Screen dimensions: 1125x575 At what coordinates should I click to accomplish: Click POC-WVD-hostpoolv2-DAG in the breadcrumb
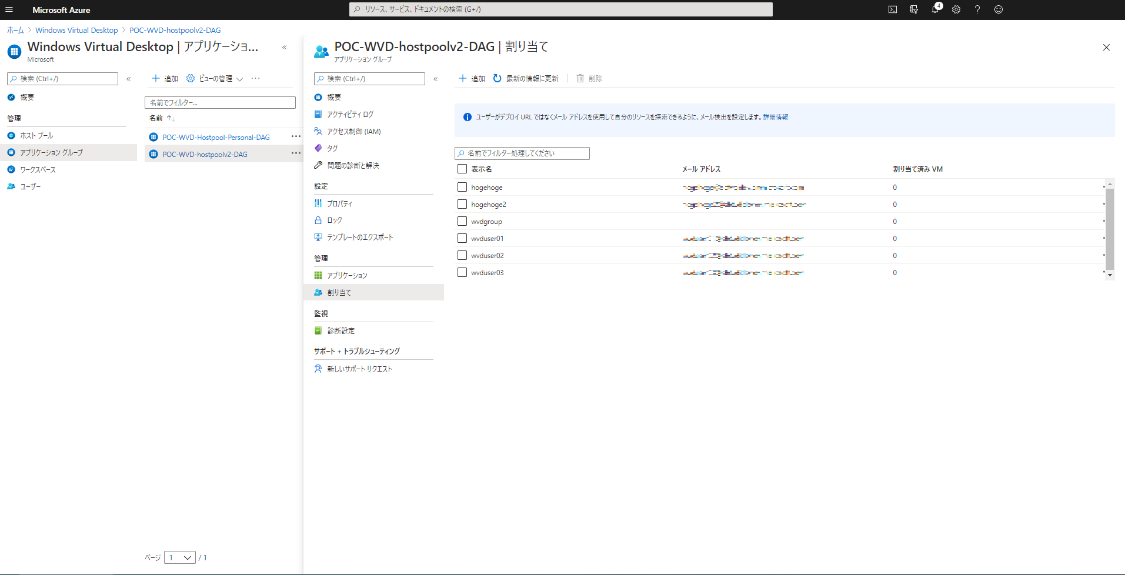[x=175, y=30]
